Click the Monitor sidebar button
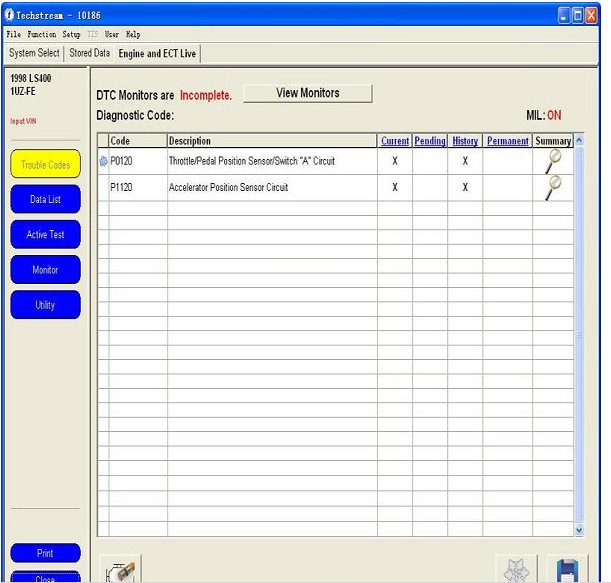 pyautogui.click(x=46, y=269)
